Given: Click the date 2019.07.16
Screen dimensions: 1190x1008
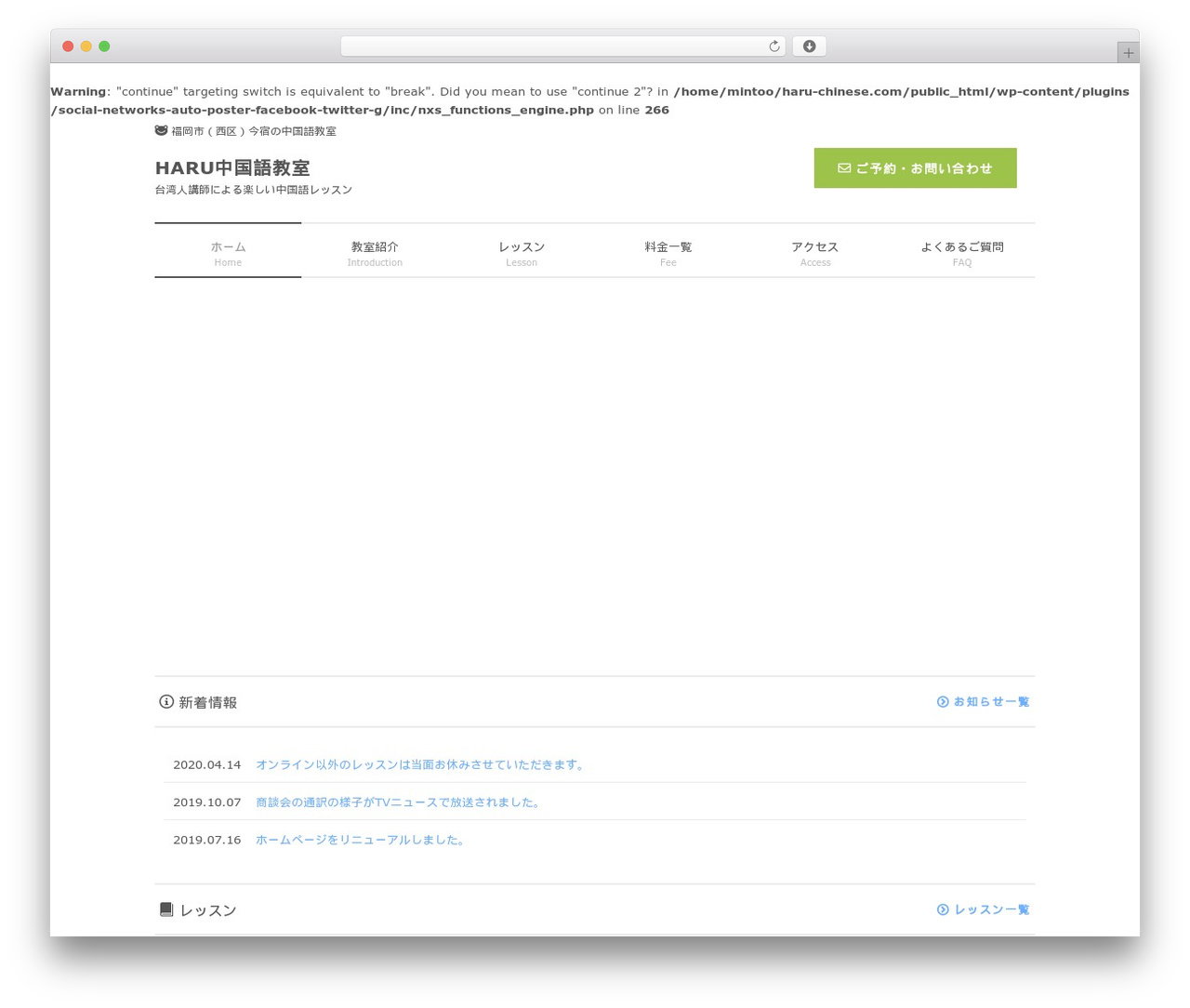Looking at the screenshot, I should tap(206, 840).
